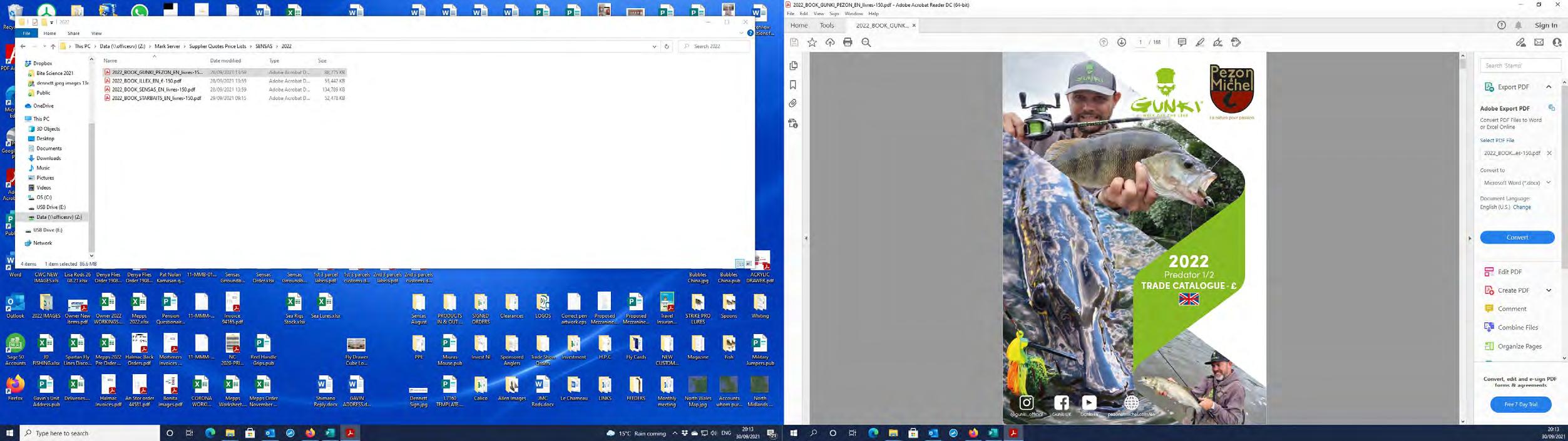Click Sign In in Acrobat

tap(1546, 26)
